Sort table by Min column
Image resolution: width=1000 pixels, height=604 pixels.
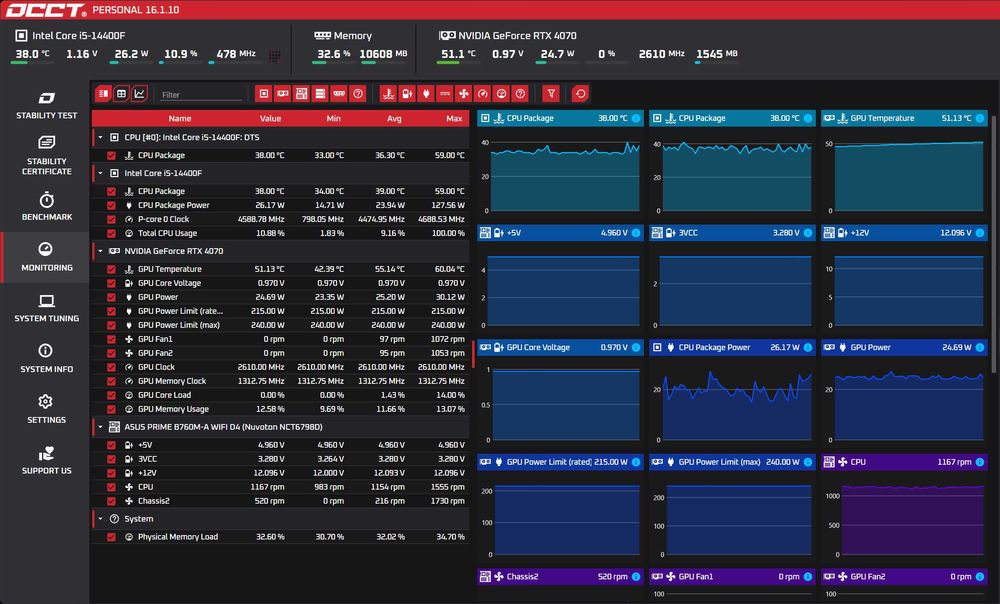click(x=334, y=119)
